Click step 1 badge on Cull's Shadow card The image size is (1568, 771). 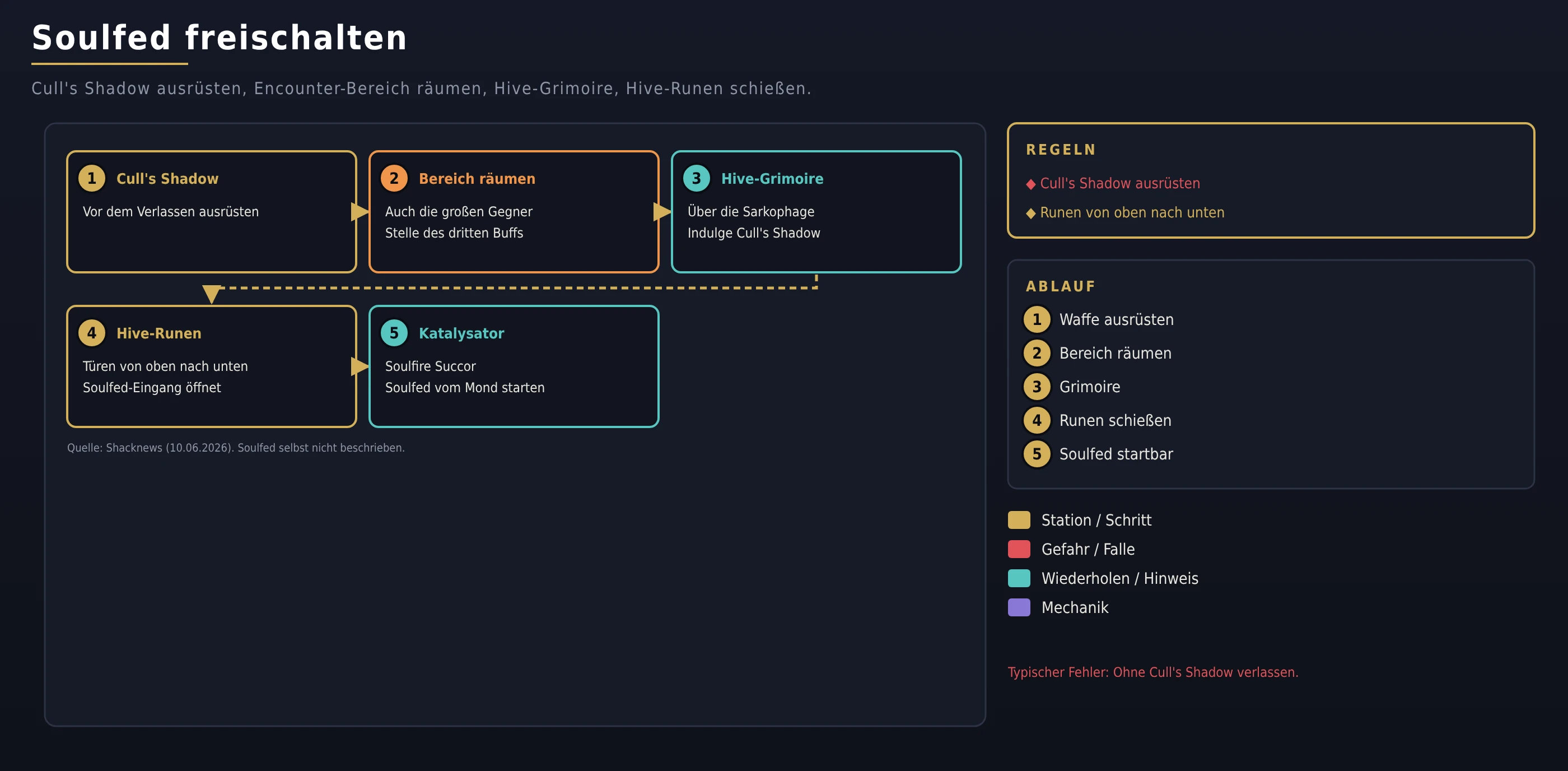point(92,178)
